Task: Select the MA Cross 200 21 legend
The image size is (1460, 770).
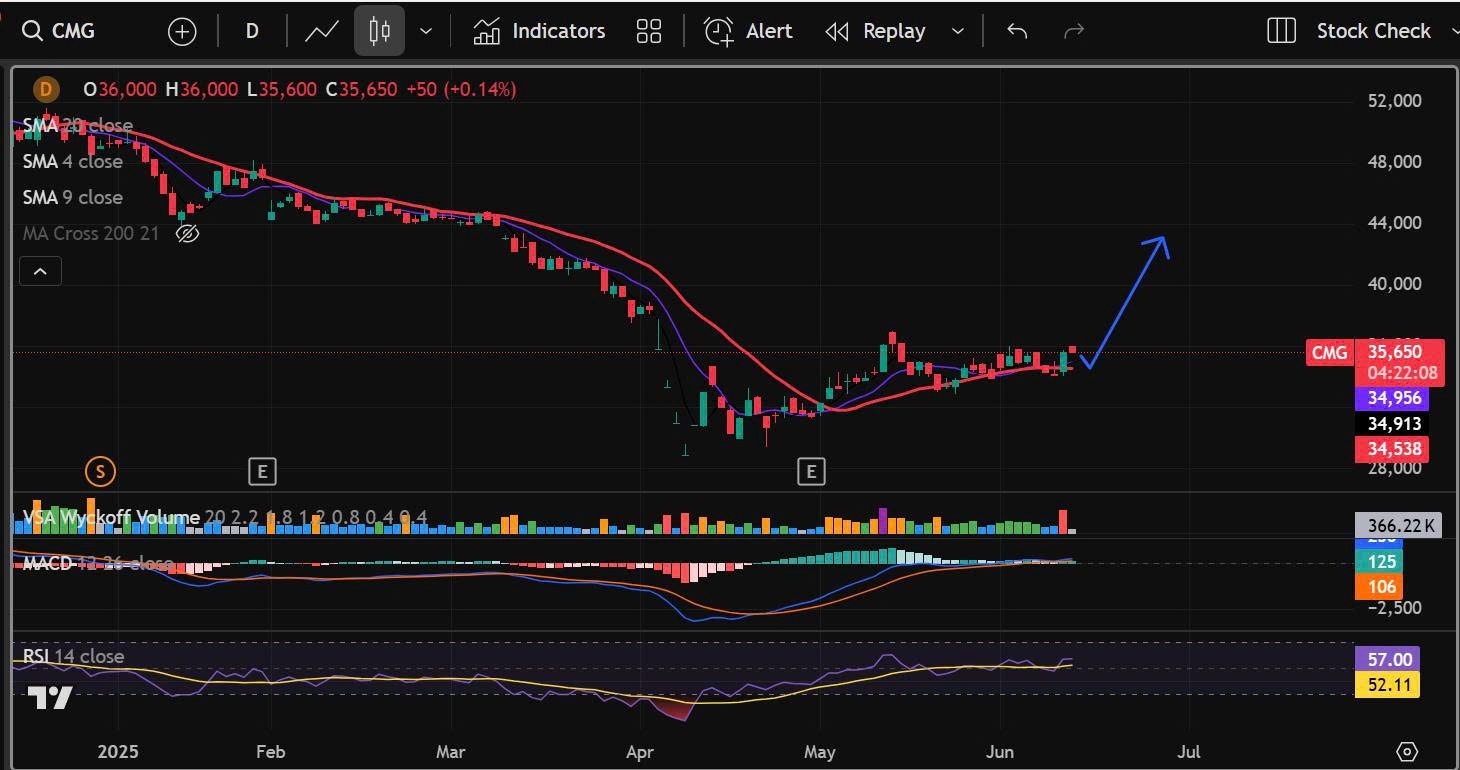Action: pos(91,233)
